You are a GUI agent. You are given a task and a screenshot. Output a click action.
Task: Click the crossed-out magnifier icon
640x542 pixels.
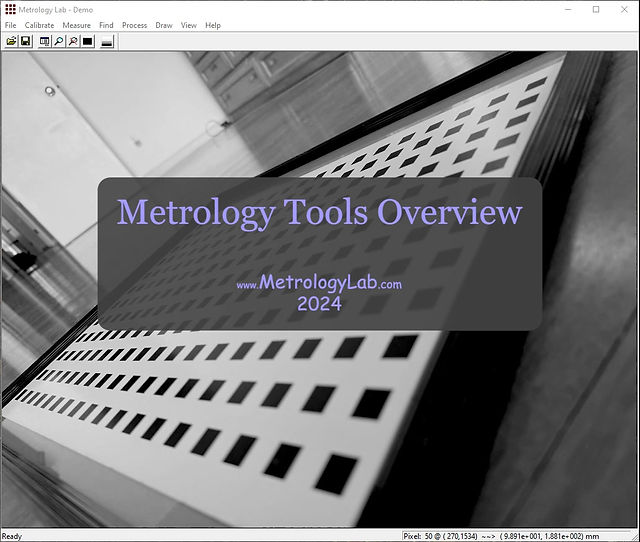tap(73, 41)
